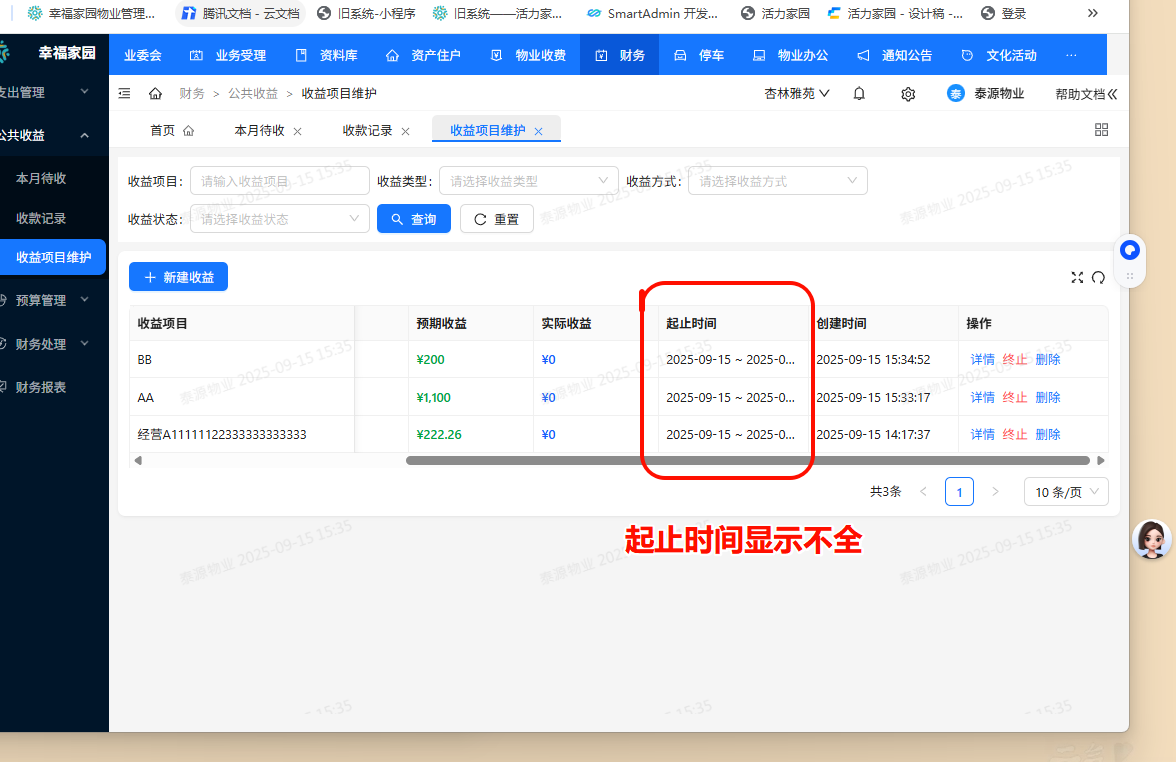Open the 停车 menu in the top navigation
This screenshot has height=762, width=1176.
tap(706, 54)
